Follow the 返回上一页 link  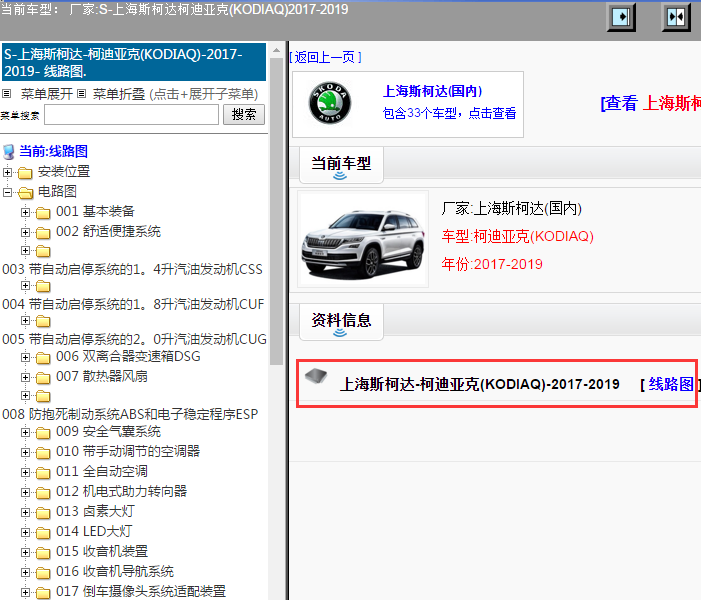(325, 57)
